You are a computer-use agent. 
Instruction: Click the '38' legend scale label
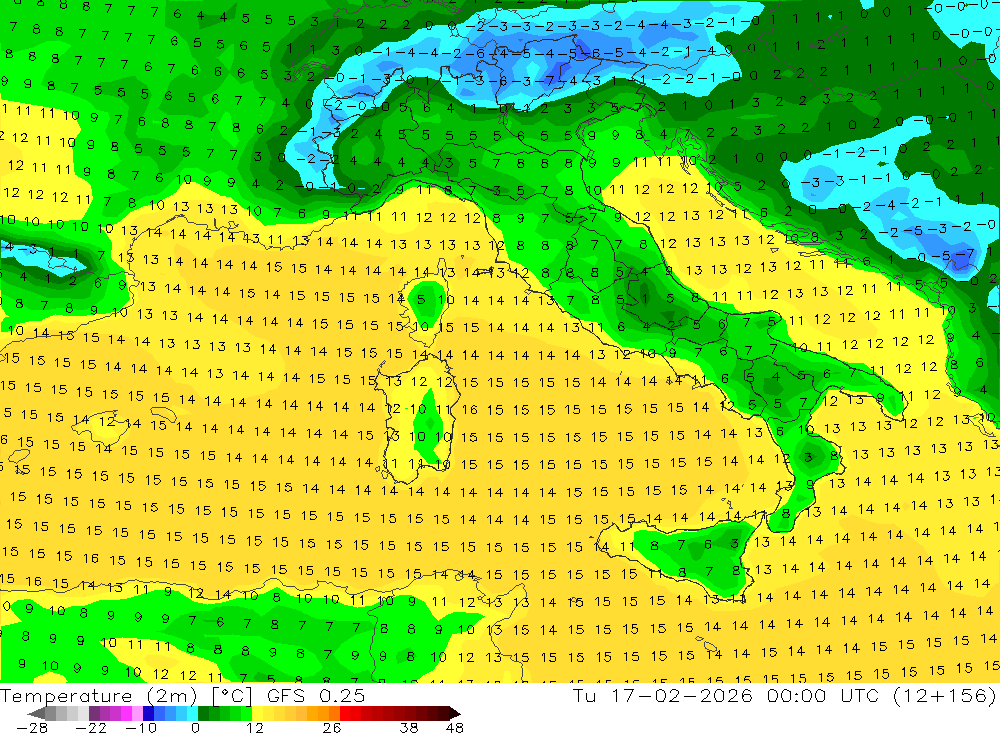tap(409, 727)
